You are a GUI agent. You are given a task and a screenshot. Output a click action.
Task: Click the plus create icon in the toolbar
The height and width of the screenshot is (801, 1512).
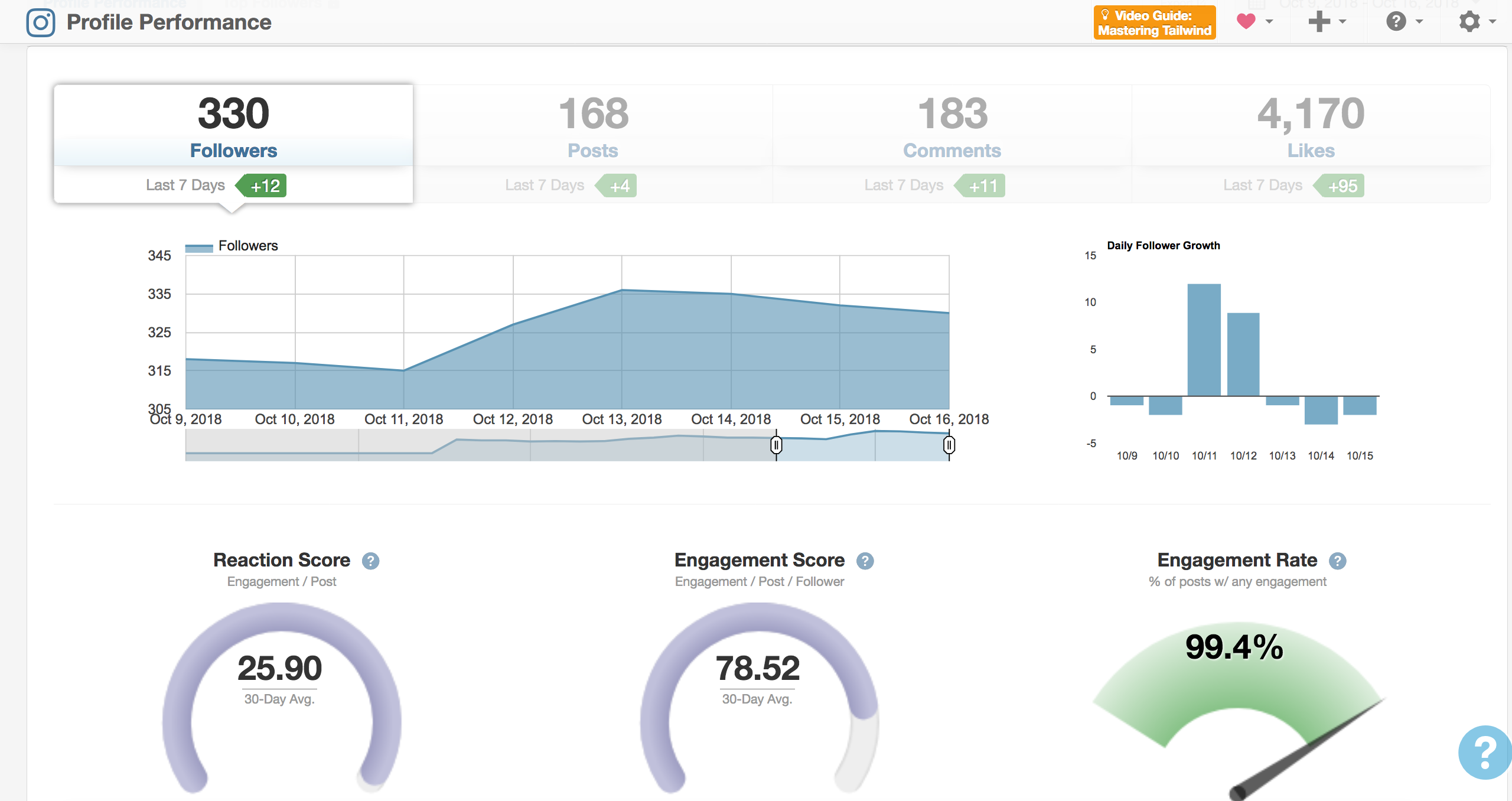[x=1319, y=21]
